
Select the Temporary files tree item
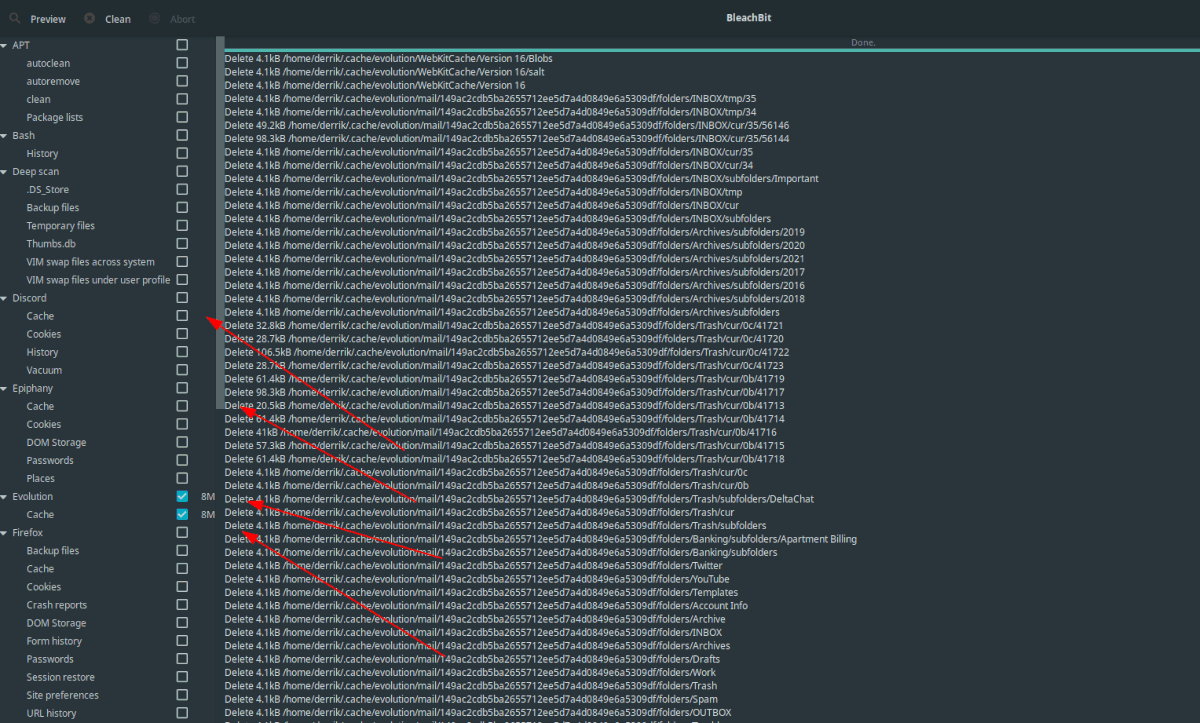point(61,225)
